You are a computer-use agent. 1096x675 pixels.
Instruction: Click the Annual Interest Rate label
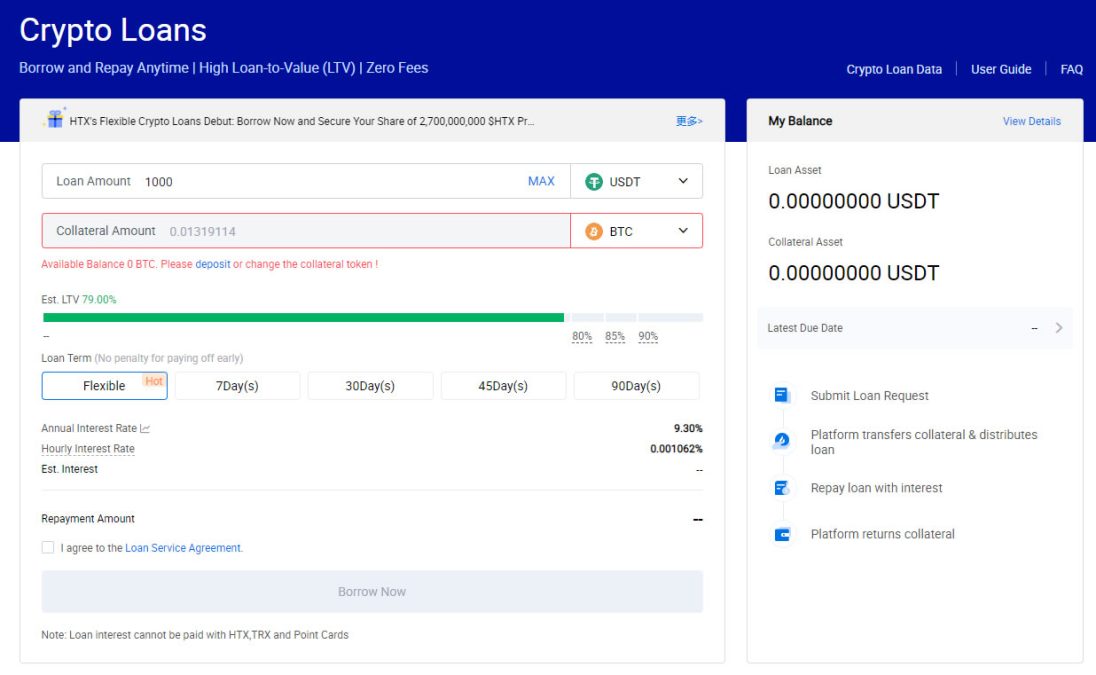coord(89,428)
